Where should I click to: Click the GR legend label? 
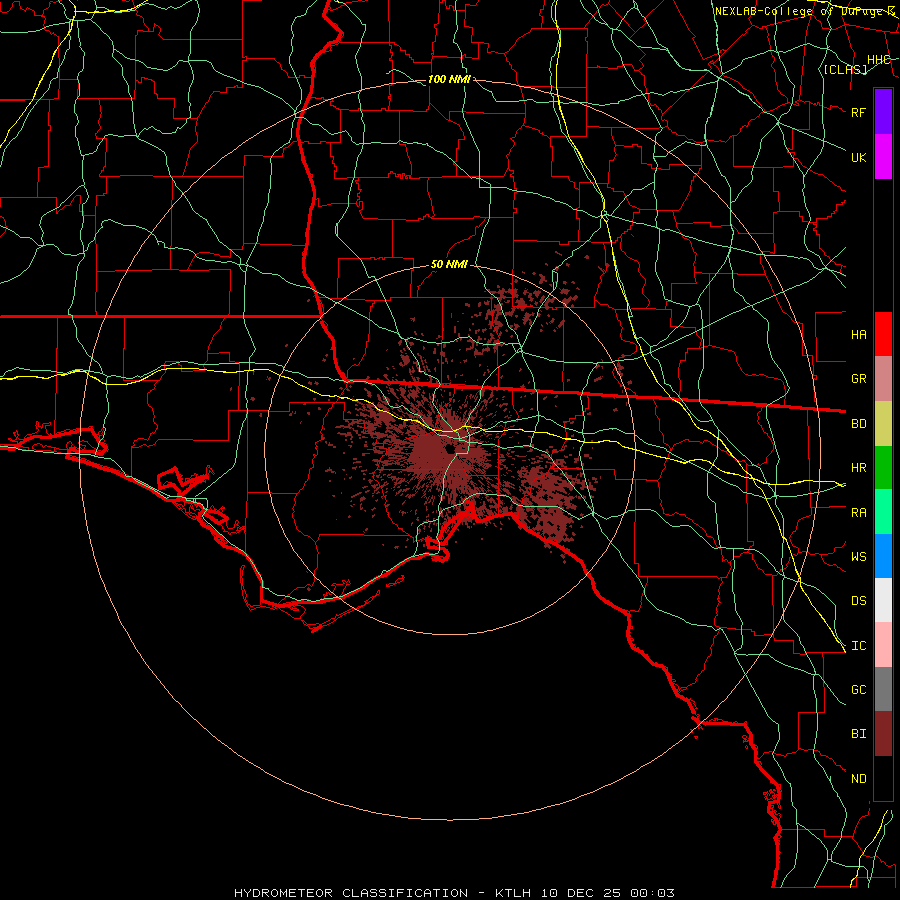[x=859, y=379]
